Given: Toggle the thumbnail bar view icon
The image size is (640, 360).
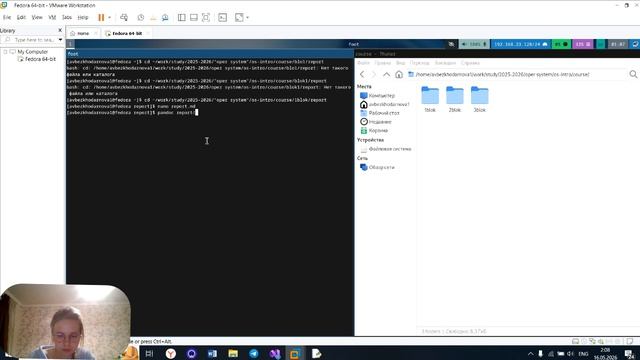Looking at the screenshot, I should pos(194,17).
